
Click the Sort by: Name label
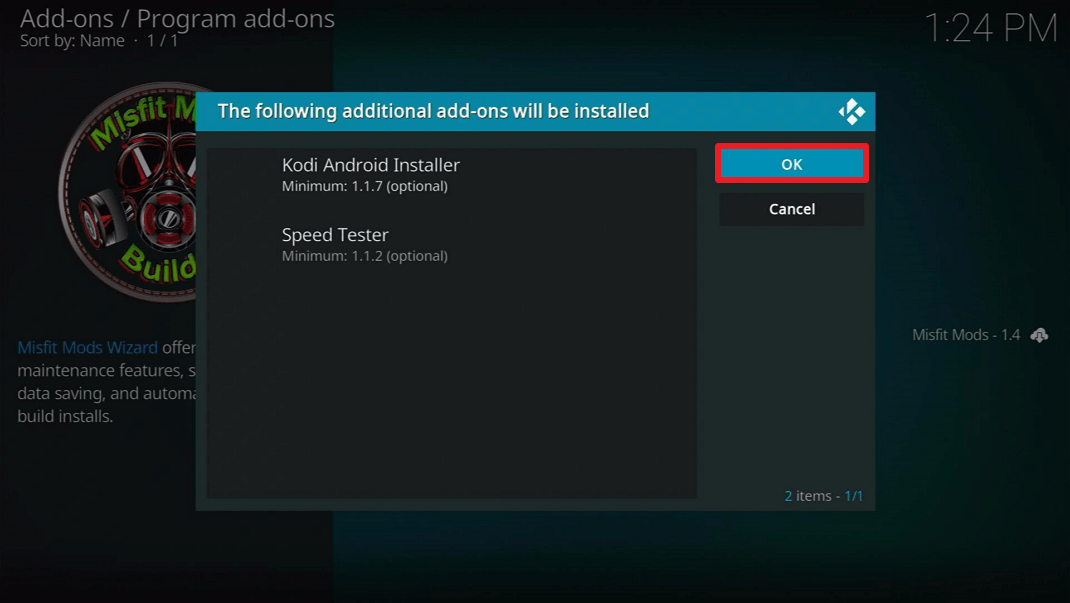pos(72,41)
